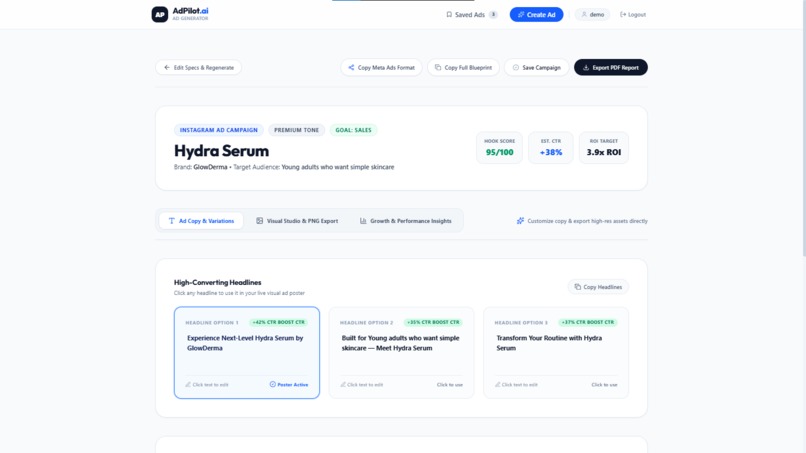Click the download icon on Export PDF Report

point(585,67)
